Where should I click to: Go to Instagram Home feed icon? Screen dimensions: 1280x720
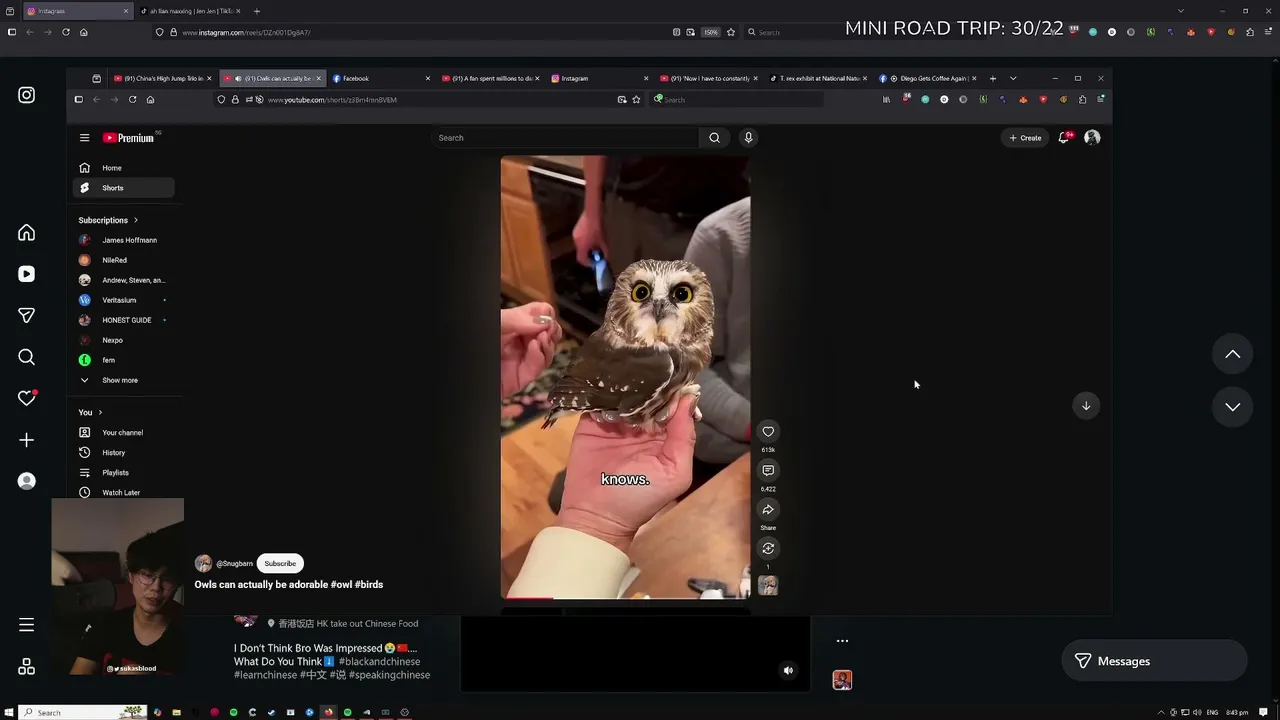click(x=27, y=233)
